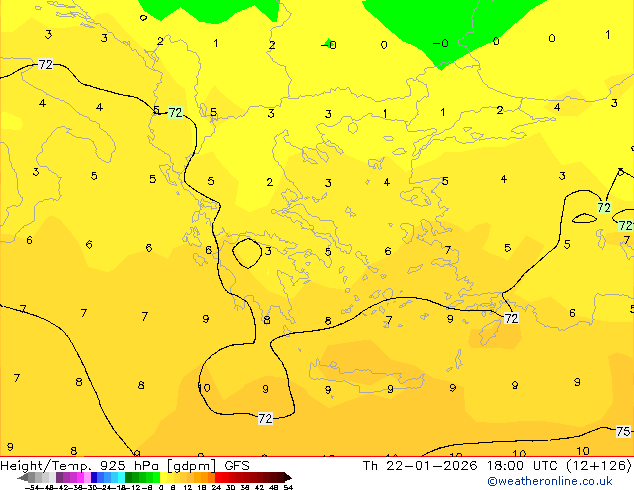Image resolution: width=634 pixels, height=490 pixels.
Task: Select the dark maroon arrow end of color scale
Action: [x=288, y=477]
